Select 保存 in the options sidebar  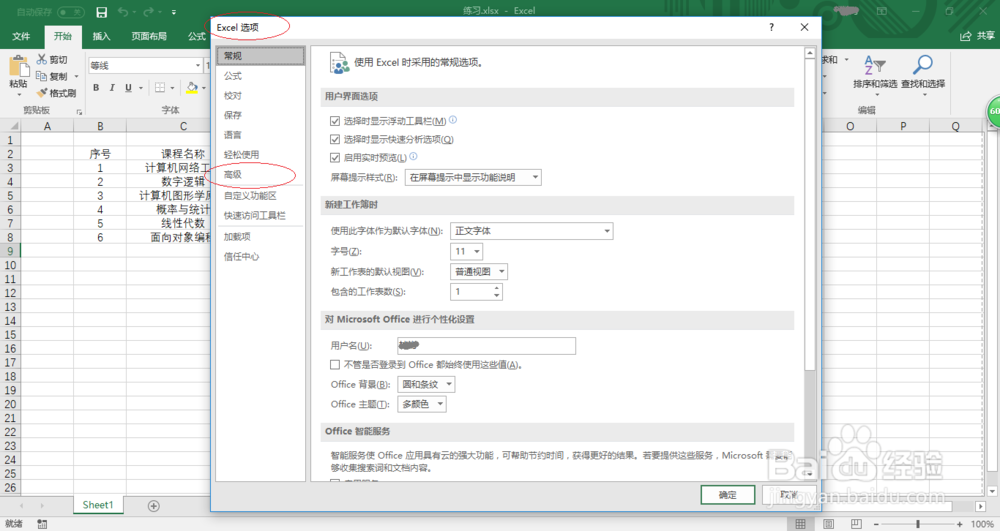[260, 115]
